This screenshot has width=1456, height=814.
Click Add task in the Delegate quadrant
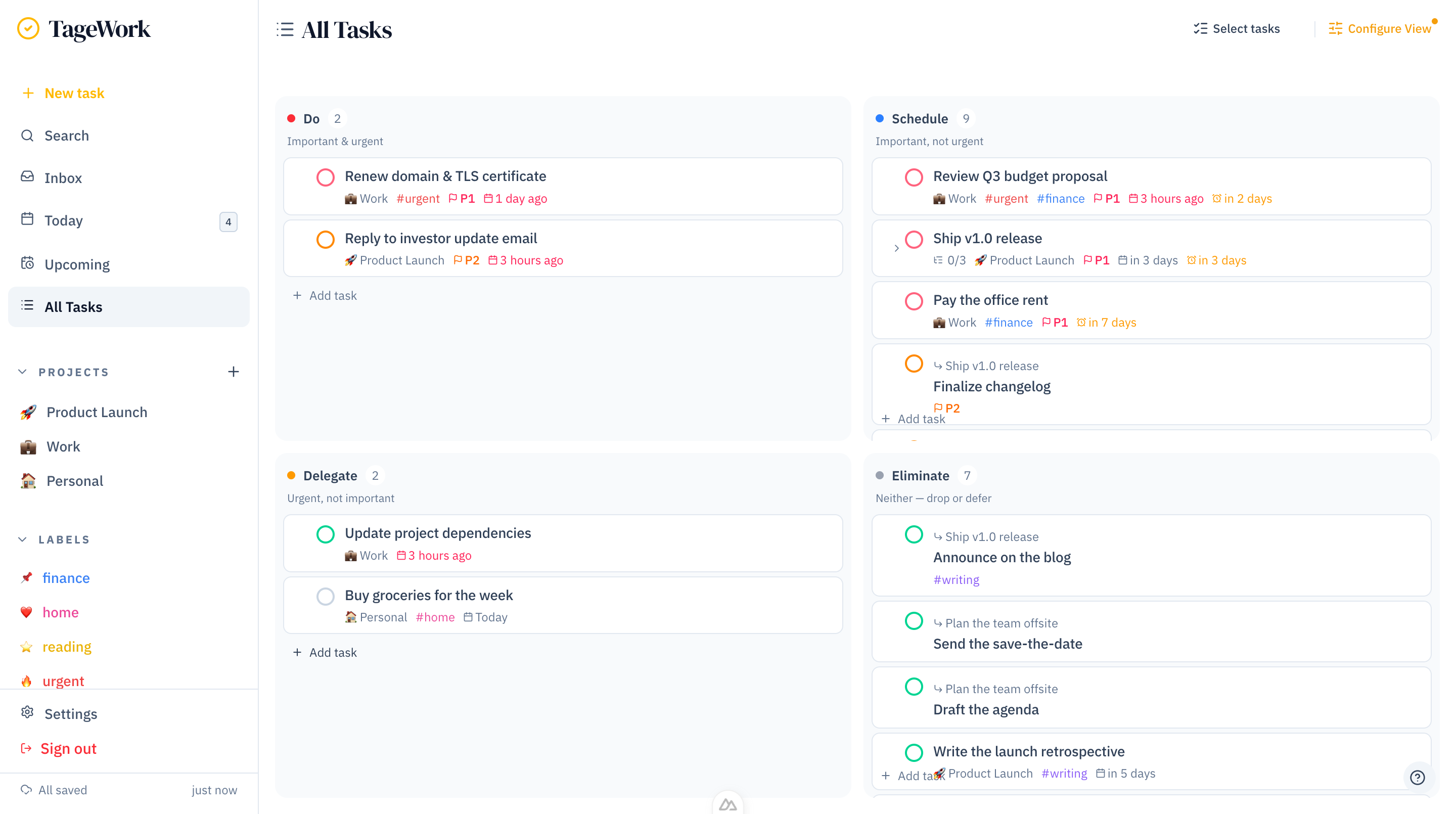(325, 652)
